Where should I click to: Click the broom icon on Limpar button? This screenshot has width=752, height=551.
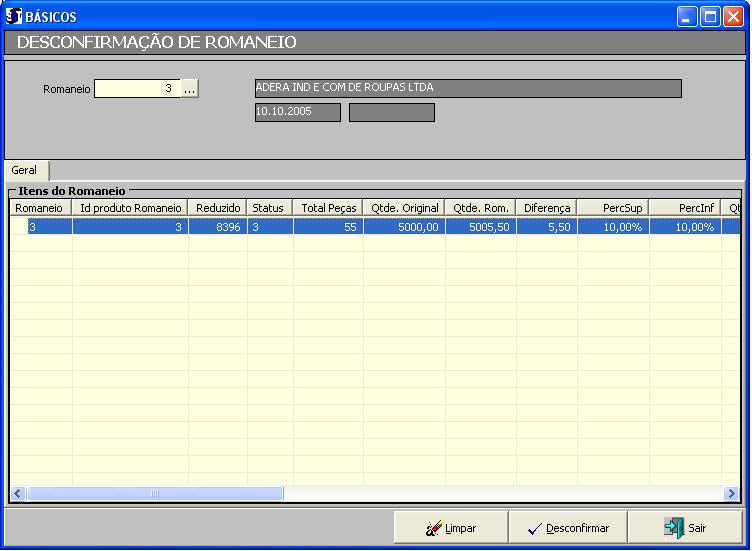pyautogui.click(x=434, y=528)
